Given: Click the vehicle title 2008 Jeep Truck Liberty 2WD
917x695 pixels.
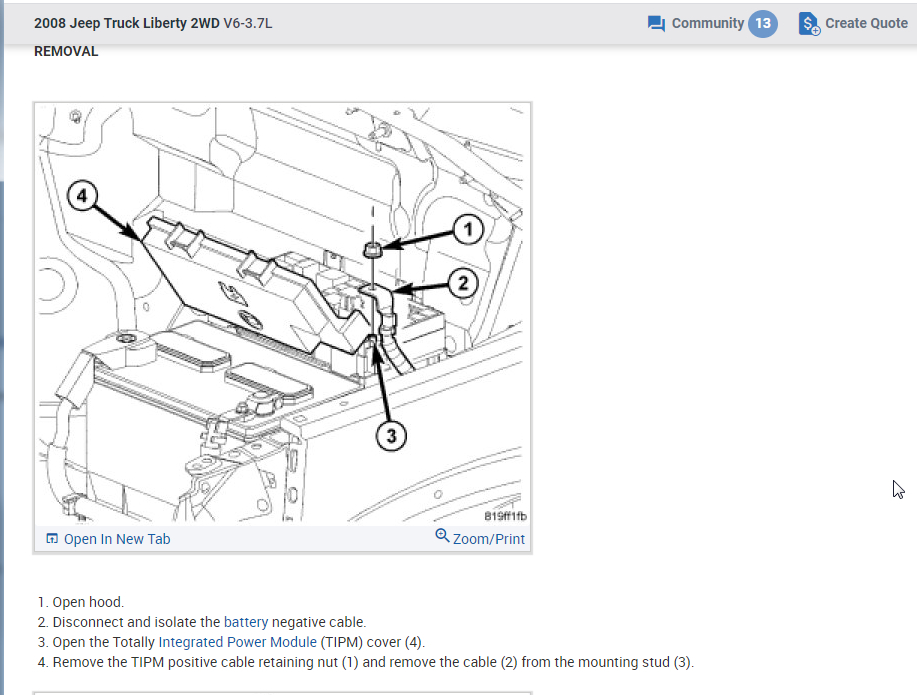Looking at the screenshot, I should pyautogui.click(x=126, y=23).
